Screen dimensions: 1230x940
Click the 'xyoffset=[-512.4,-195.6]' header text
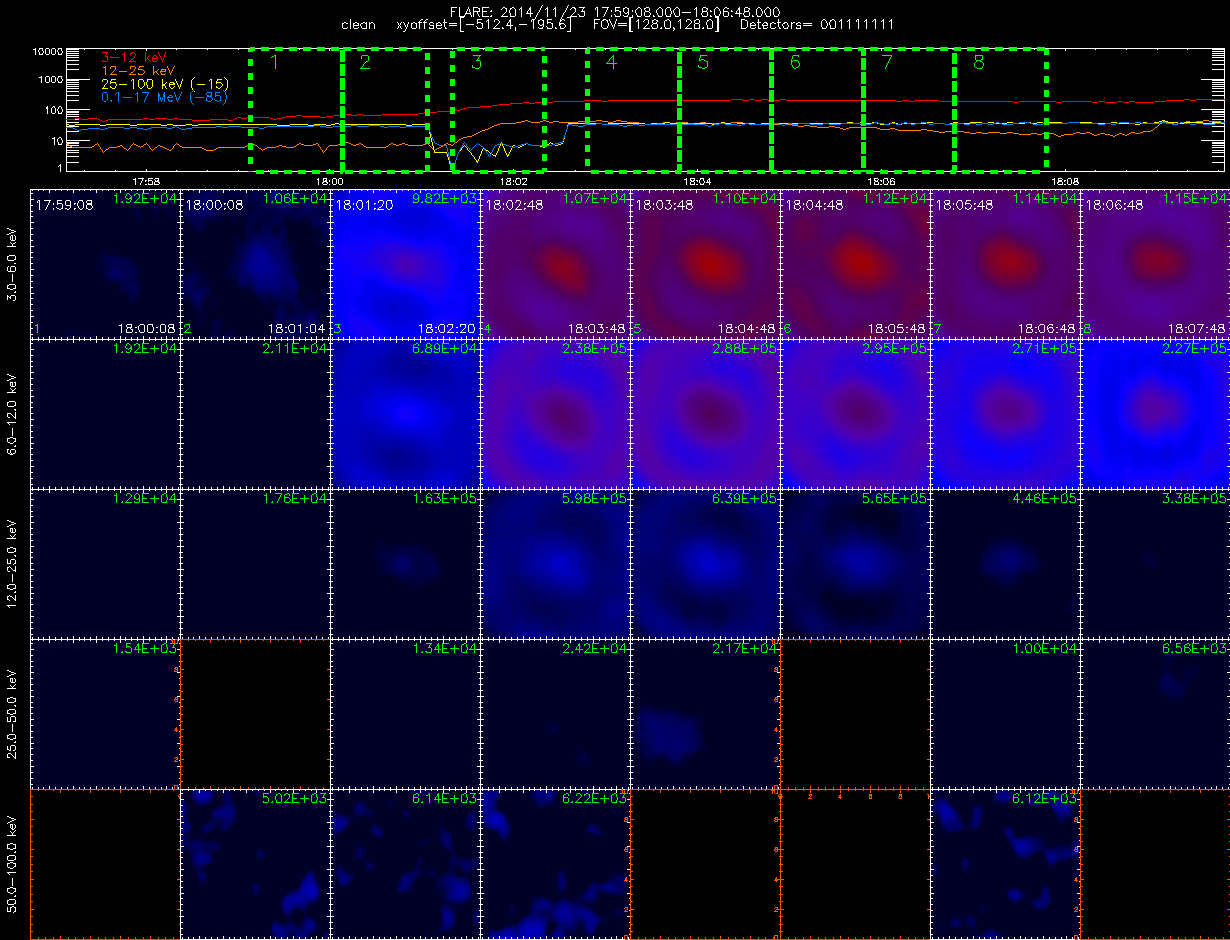pos(485,24)
